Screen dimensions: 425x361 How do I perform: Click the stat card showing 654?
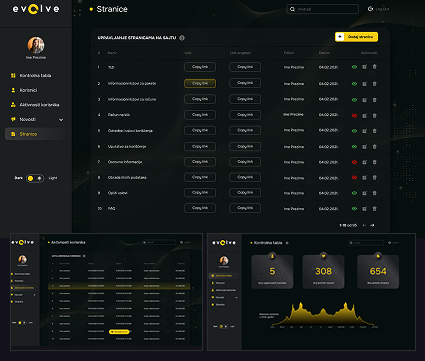point(378,272)
